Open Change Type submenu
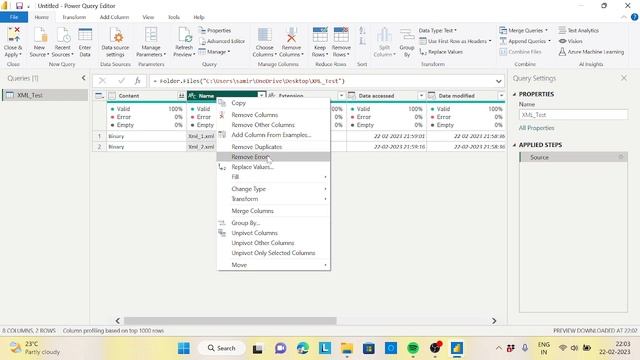 tap(273, 189)
